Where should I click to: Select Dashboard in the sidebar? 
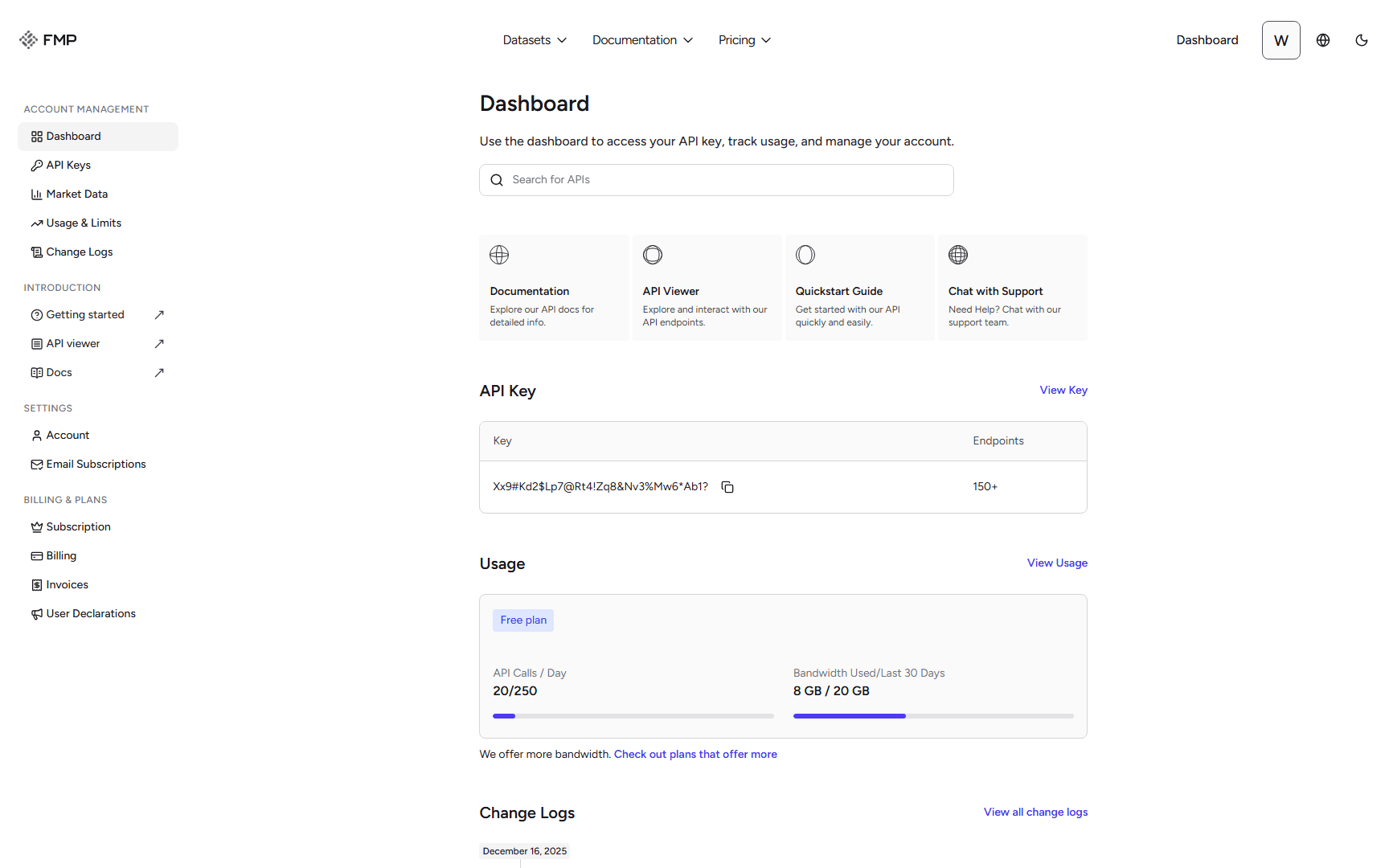(x=98, y=137)
